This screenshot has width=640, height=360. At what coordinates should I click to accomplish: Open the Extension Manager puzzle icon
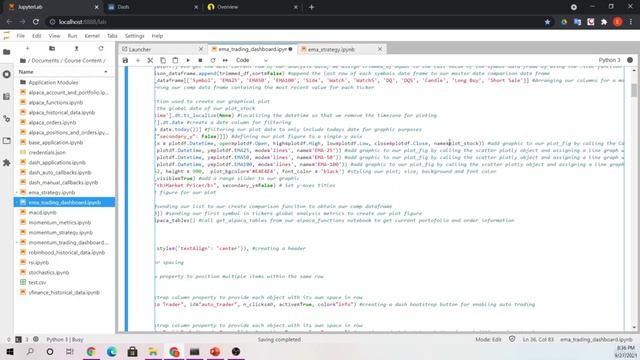point(7,163)
